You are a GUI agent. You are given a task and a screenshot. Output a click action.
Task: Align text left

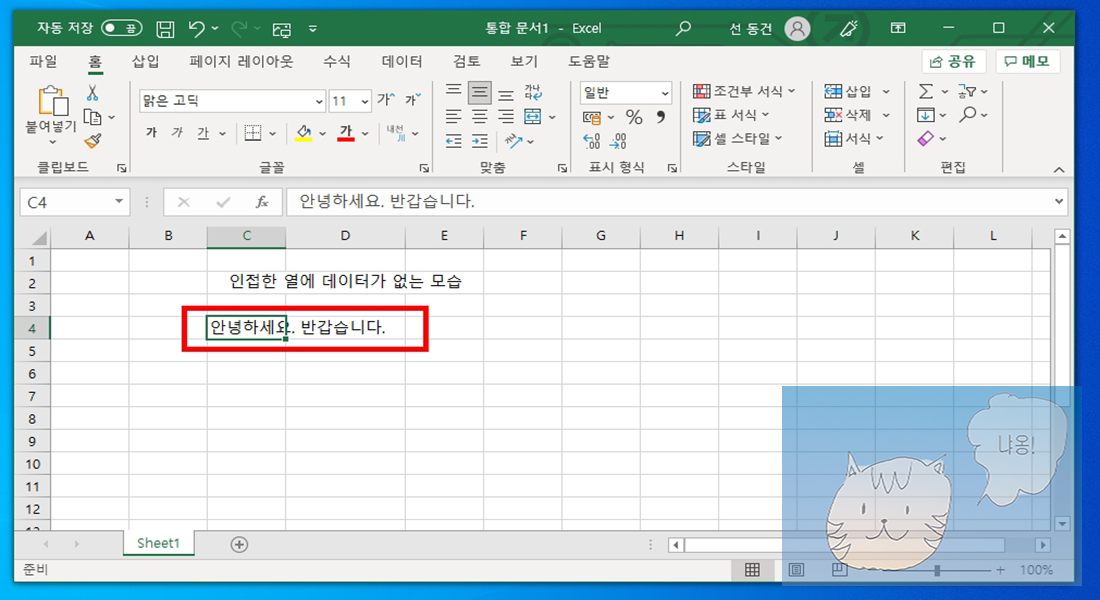[x=454, y=116]
